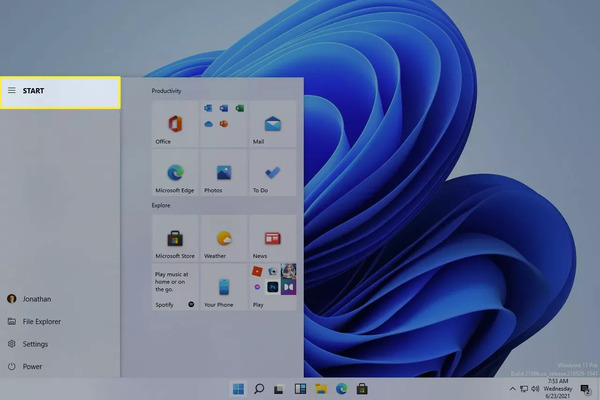Open the Office tile
Screen dimensions: 600x400
tap(175, 124)
